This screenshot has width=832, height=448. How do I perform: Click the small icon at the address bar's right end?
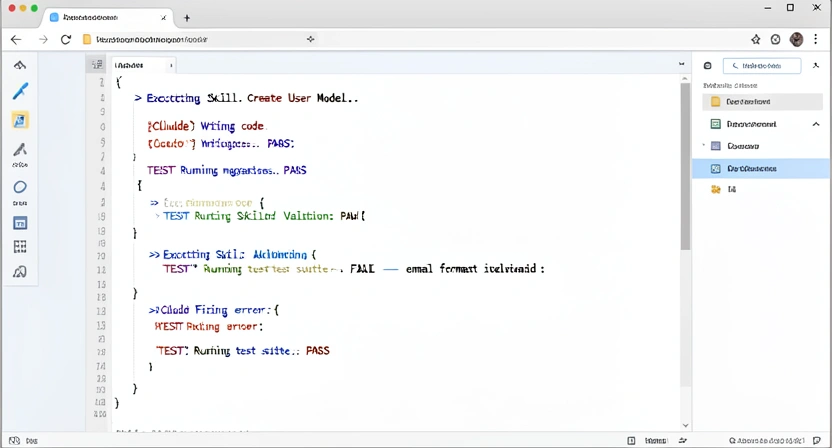[x=310, y=39]
